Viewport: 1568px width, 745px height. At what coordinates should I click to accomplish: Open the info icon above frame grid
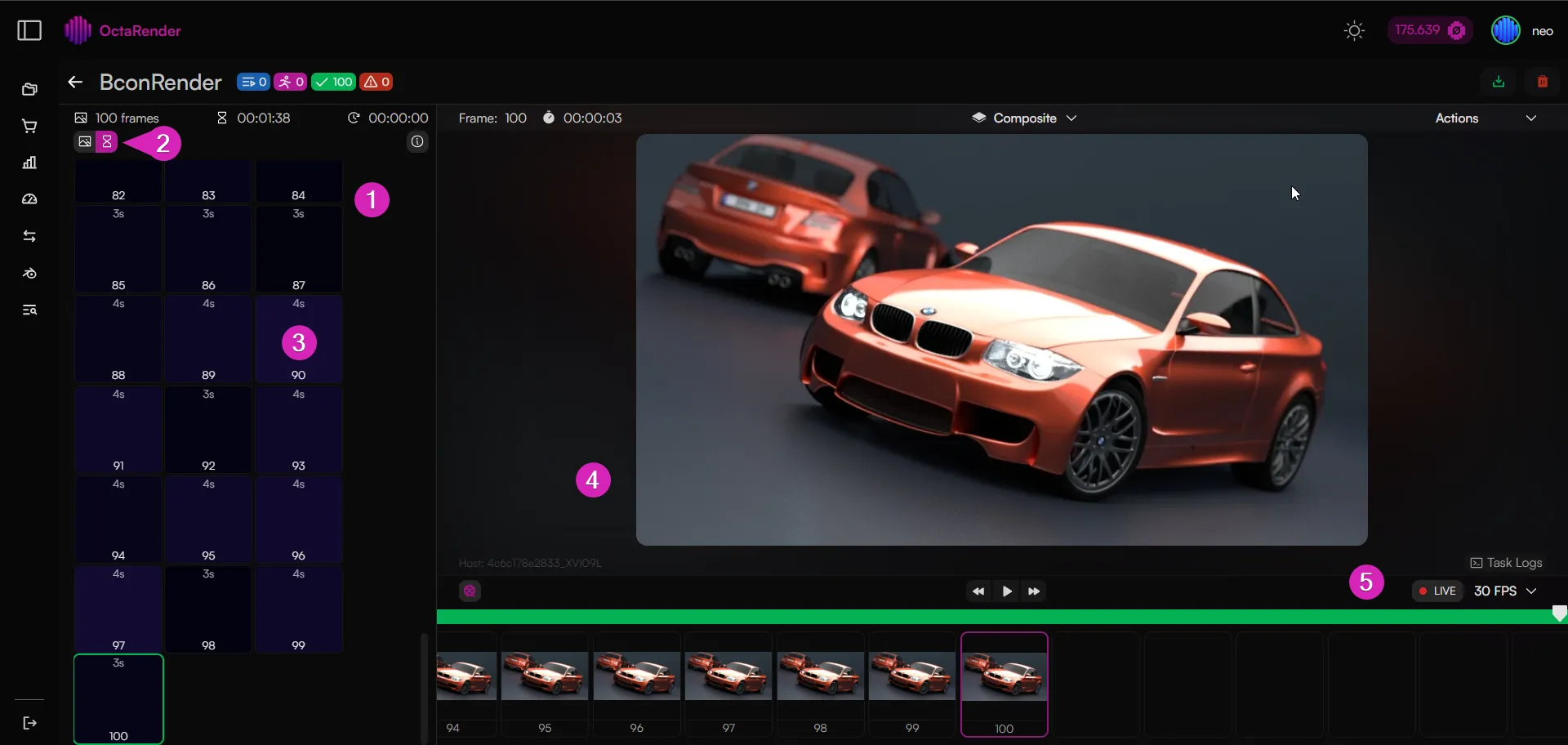point(417,142)
